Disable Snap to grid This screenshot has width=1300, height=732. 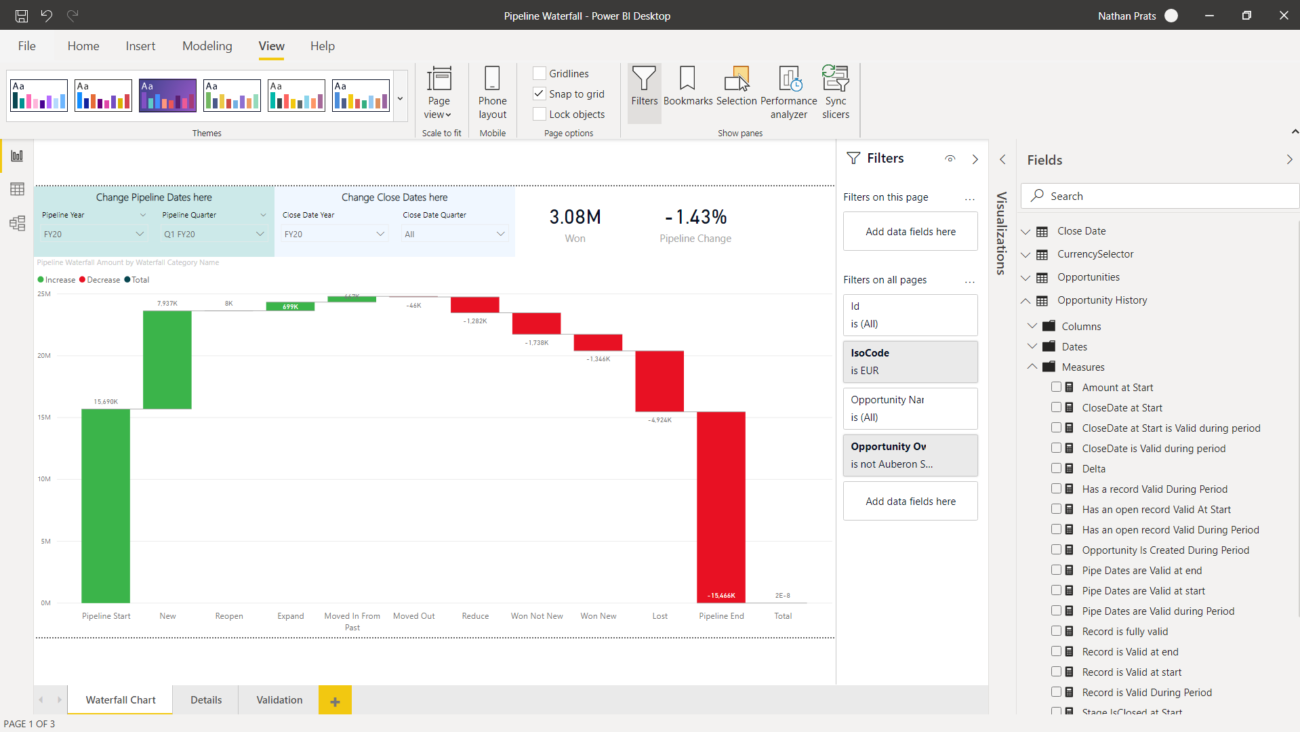[538, 93]
